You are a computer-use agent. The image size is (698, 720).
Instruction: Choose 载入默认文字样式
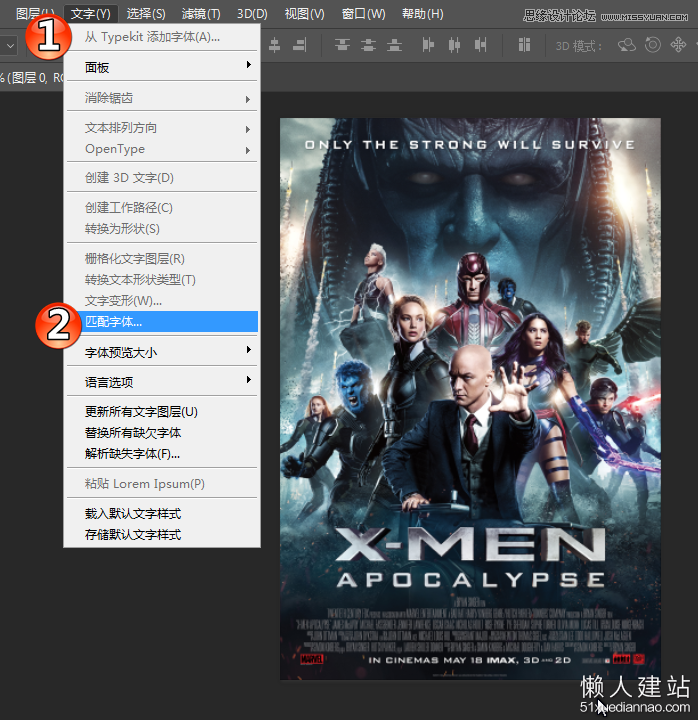click(x=162, y=514)
